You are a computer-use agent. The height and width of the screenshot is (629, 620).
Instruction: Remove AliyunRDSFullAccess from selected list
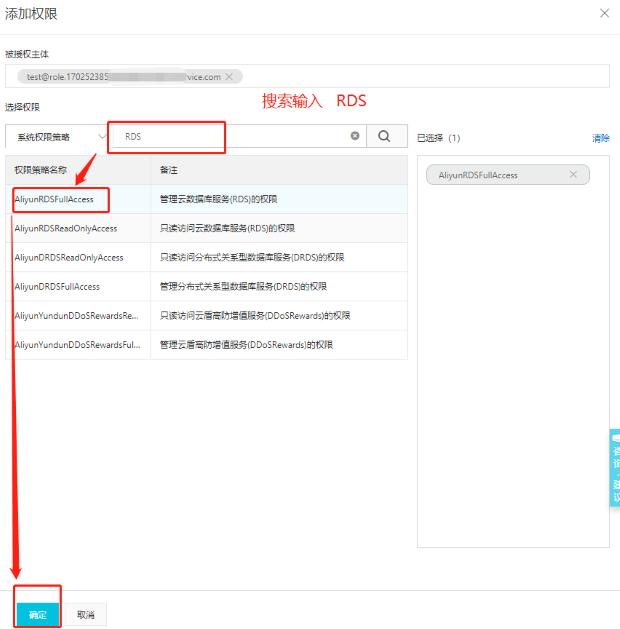[x=573, y=175]
